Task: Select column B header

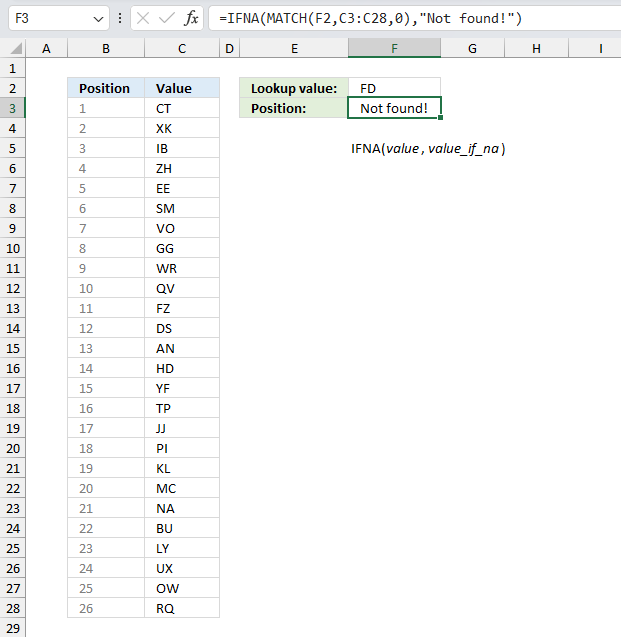Action: 106,49
